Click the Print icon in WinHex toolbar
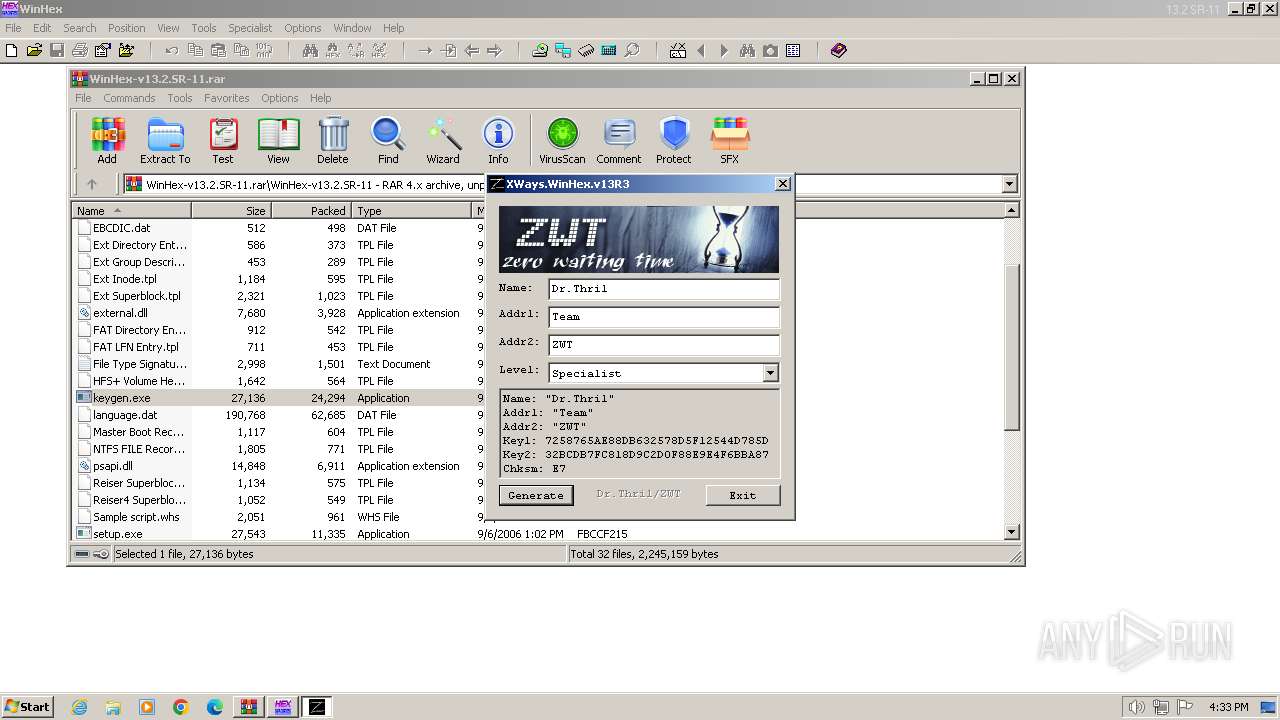This screenshot has width=1280, height=720. pyautogui.click(x=80, y=50)
